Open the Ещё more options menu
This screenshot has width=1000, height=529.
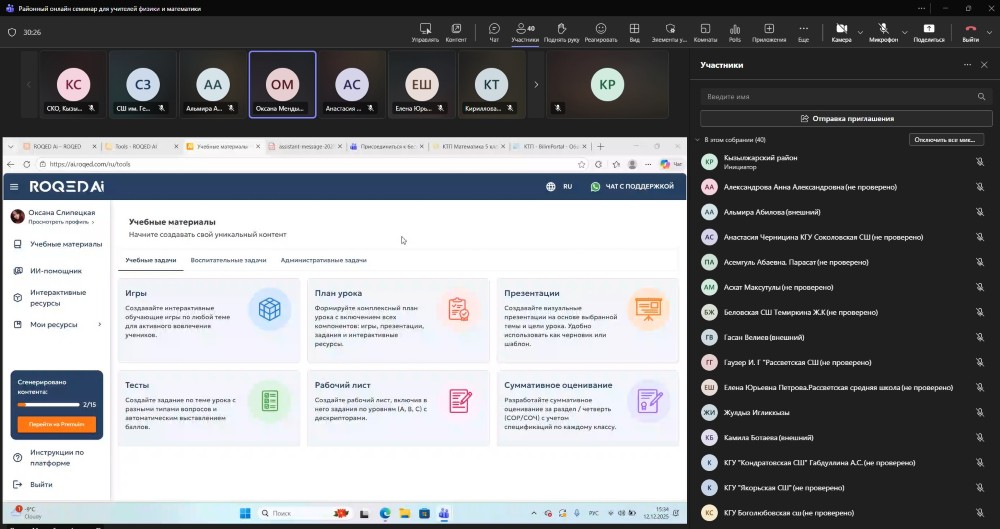click(x=803, y=29)
